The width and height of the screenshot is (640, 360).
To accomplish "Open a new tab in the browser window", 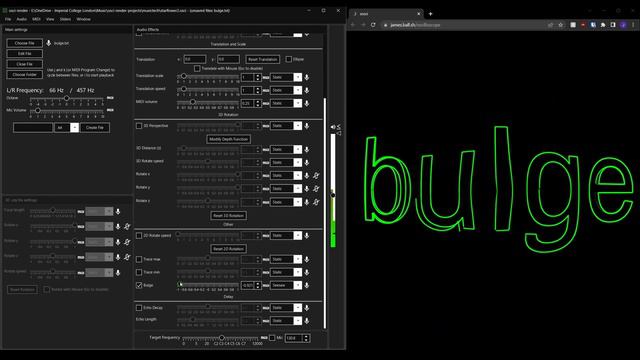I will 430,14.
